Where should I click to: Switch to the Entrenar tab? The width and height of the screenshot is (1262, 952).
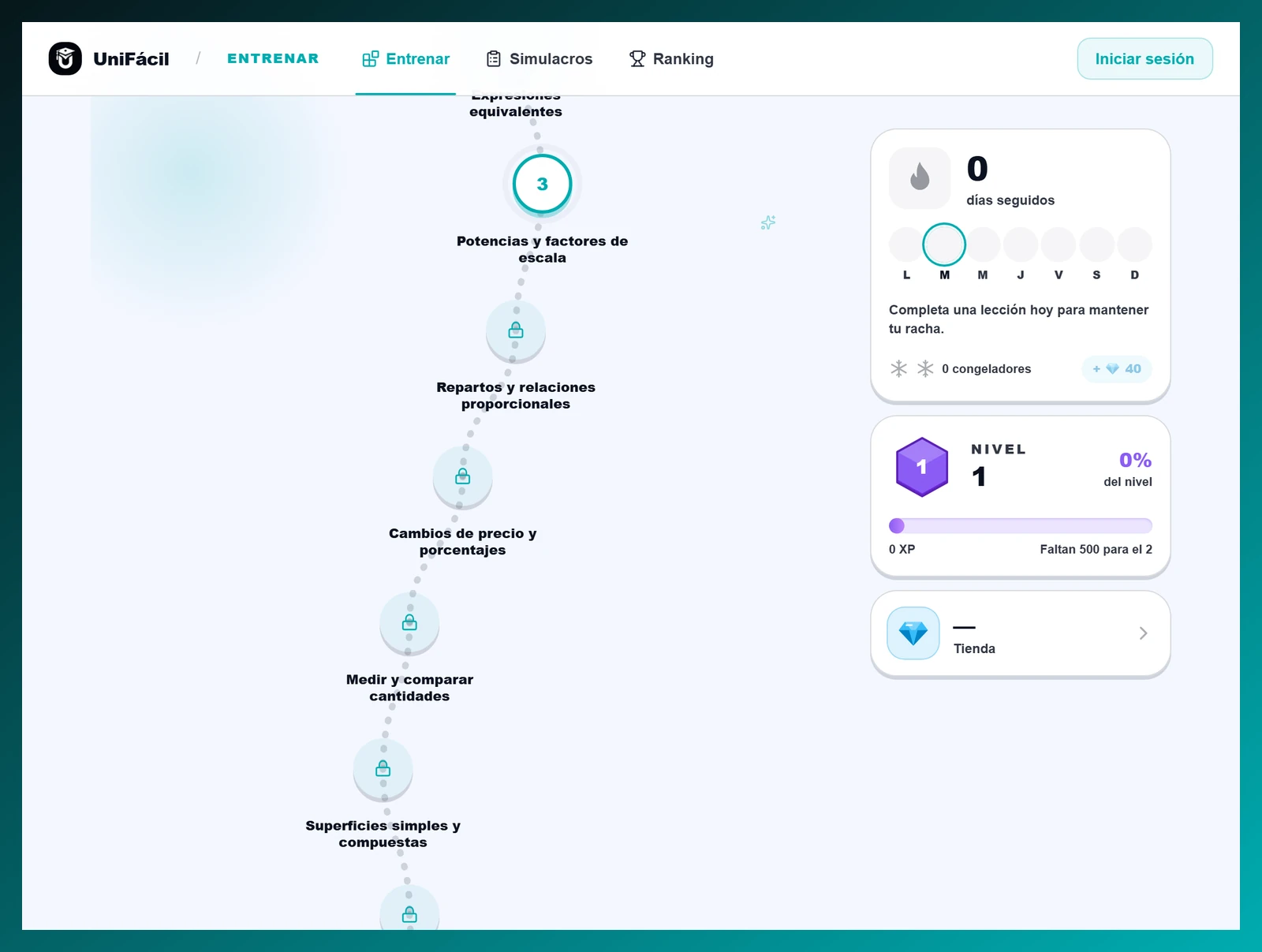pyautogui.click(x=405, y=59)
